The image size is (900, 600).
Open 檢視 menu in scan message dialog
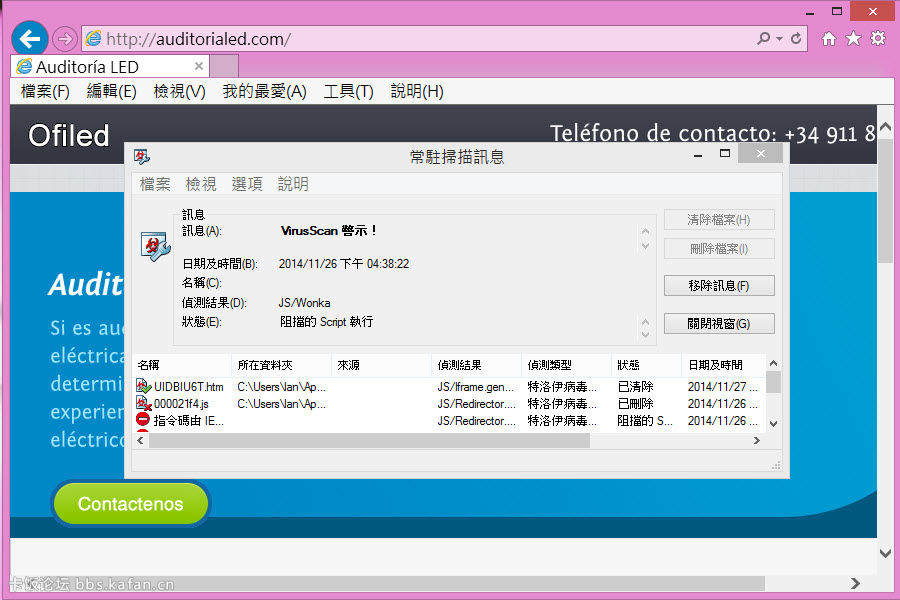tap(201, 184)
